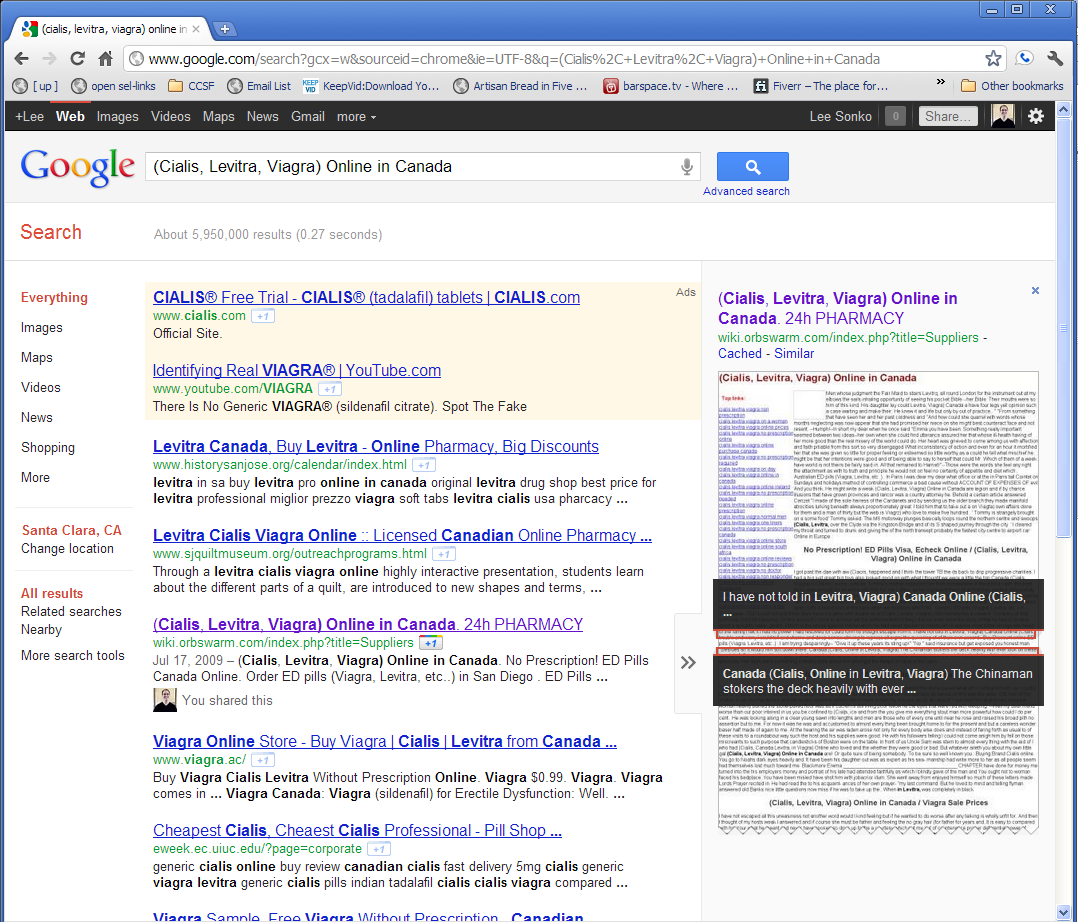Expand More search tools
The width and height of the screenshot is (1078, 922).
click(73, 655)
